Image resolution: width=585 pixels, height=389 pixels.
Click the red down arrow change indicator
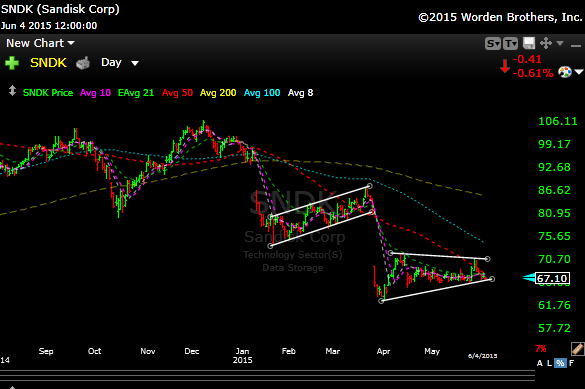pos(505,66)
